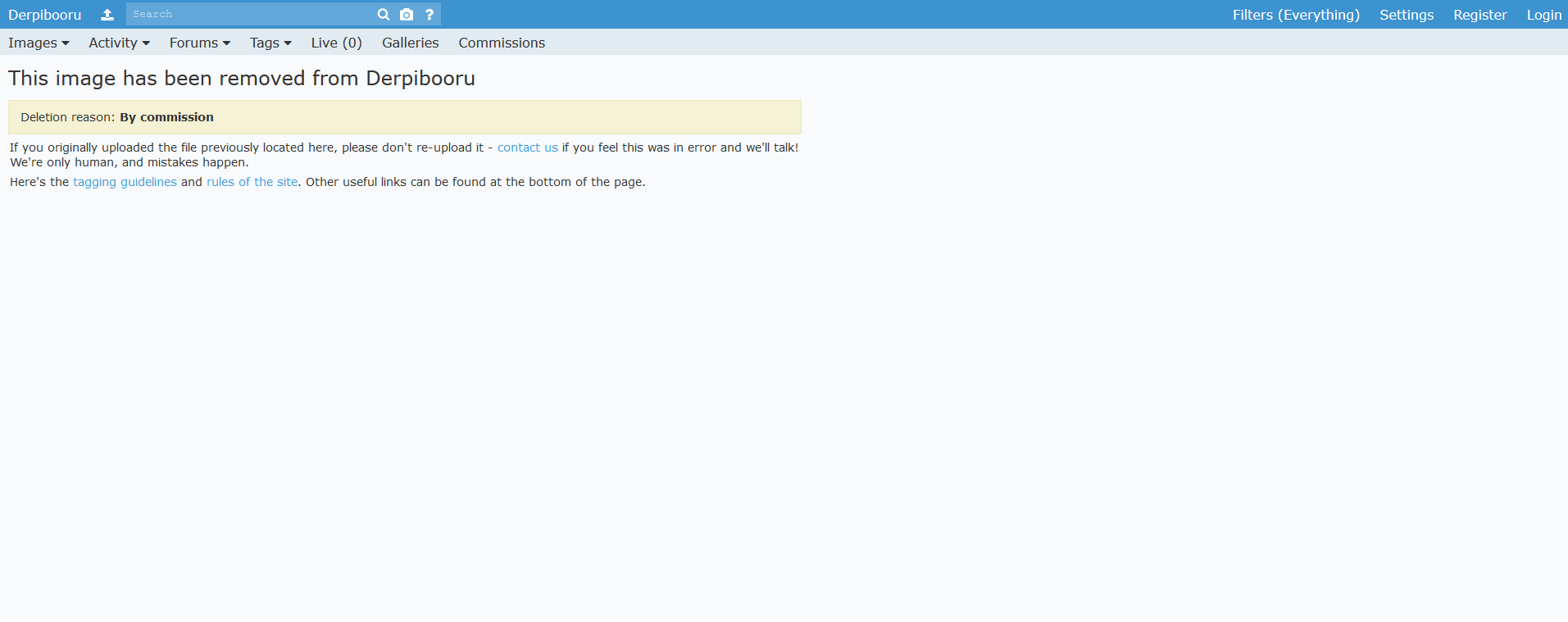Click the upload icon in header
1568x622 pixels.
pyautogui.click(x=107, y=15)
